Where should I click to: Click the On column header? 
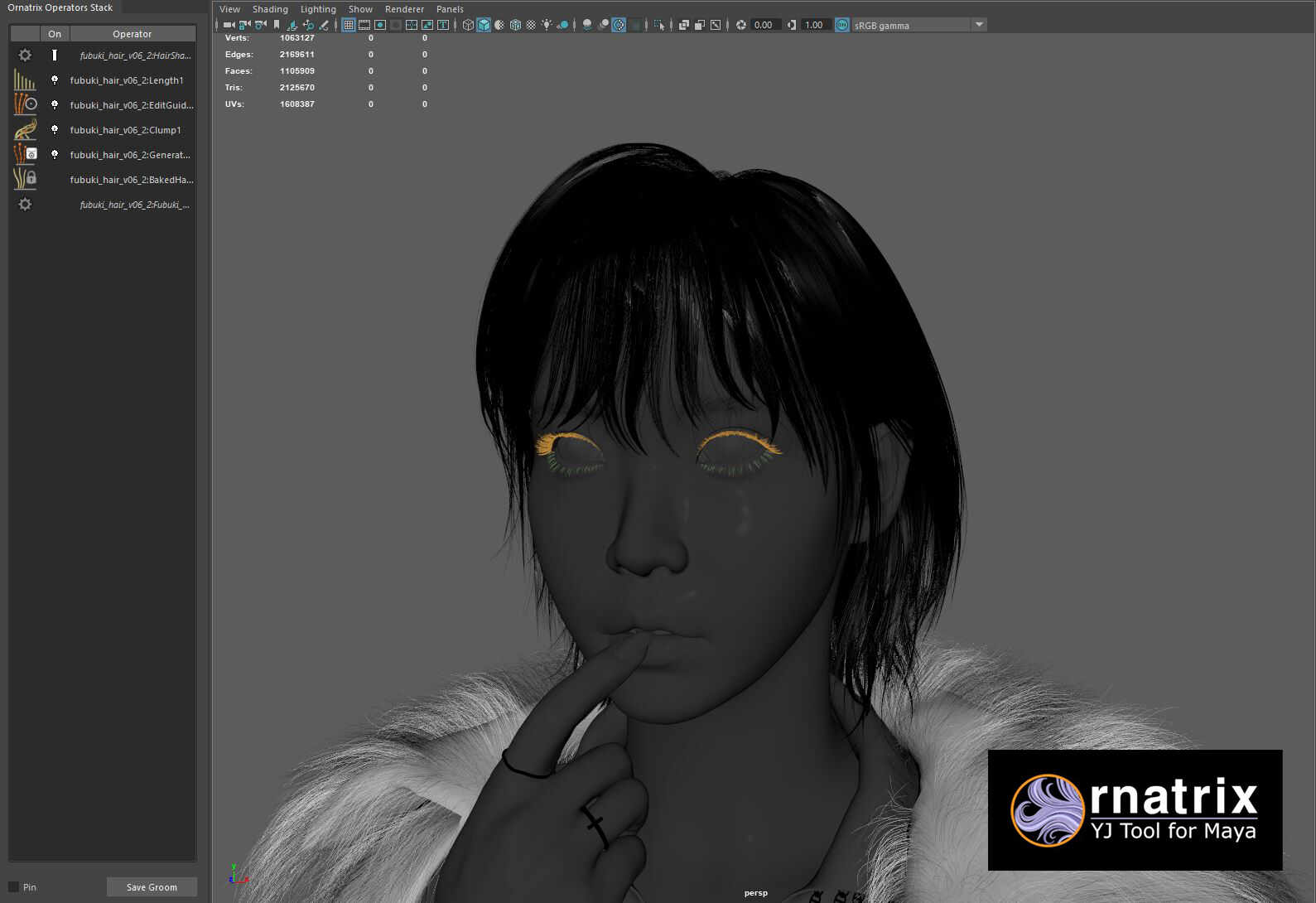55,34
